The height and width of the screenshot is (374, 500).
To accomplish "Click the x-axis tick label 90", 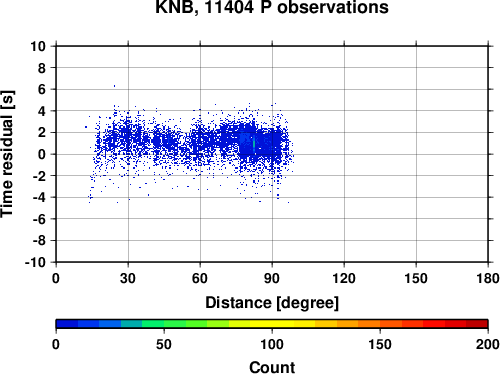I will pyautogui.click(x=272, y=278).
